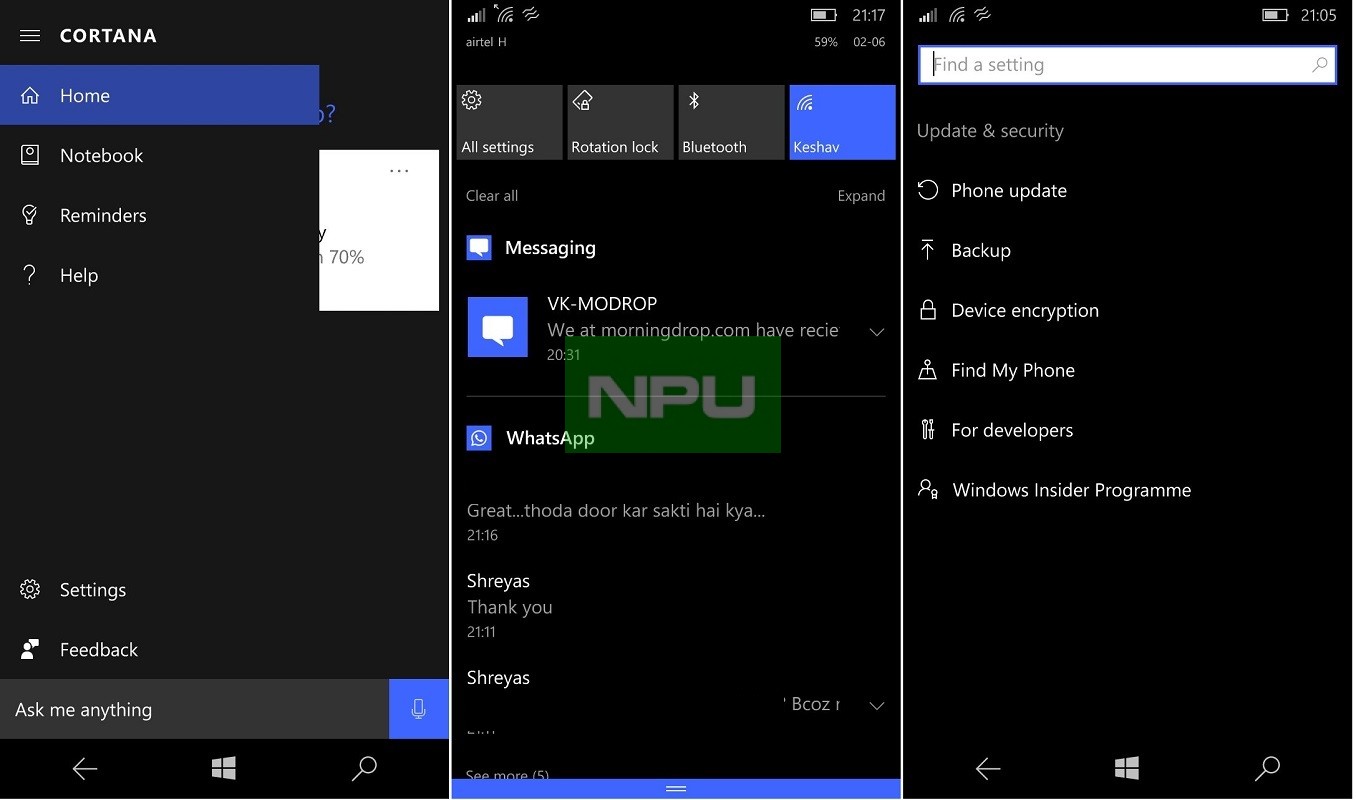Tap the Keshav Wi-Fi quick action tile
1356x800 pixels.
tap(841, 122)
